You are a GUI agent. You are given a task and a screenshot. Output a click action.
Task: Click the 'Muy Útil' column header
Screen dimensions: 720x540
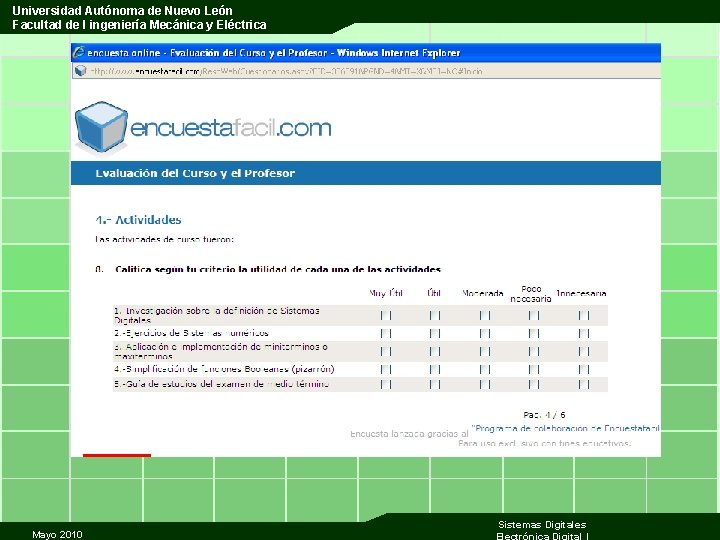click(386, 293)
